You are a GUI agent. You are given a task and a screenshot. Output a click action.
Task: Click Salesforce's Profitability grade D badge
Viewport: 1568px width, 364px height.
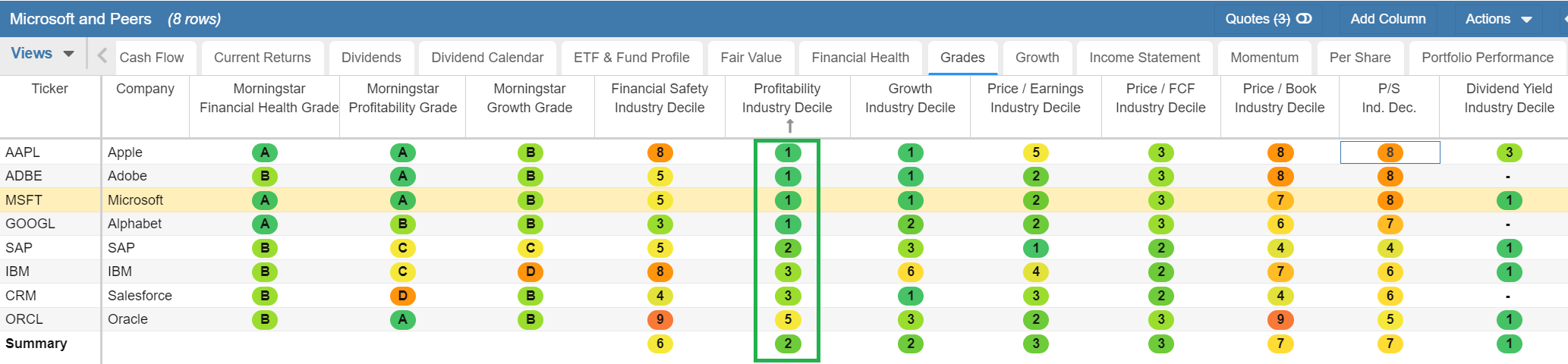click(x=403, y=296)
